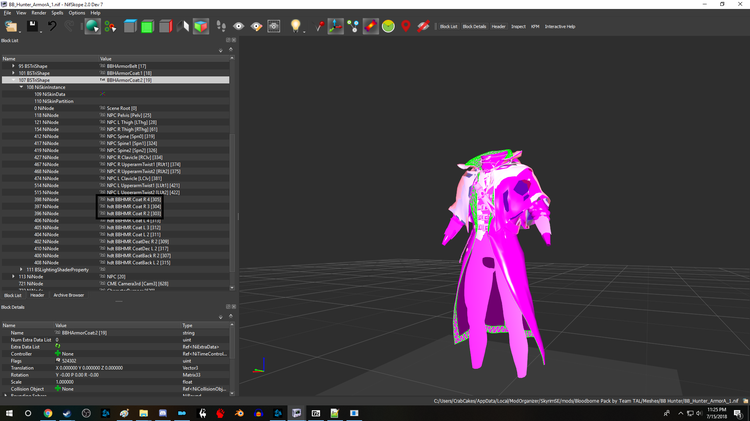
Task: Click the walk footprints icon
Action: coord(221,26)
